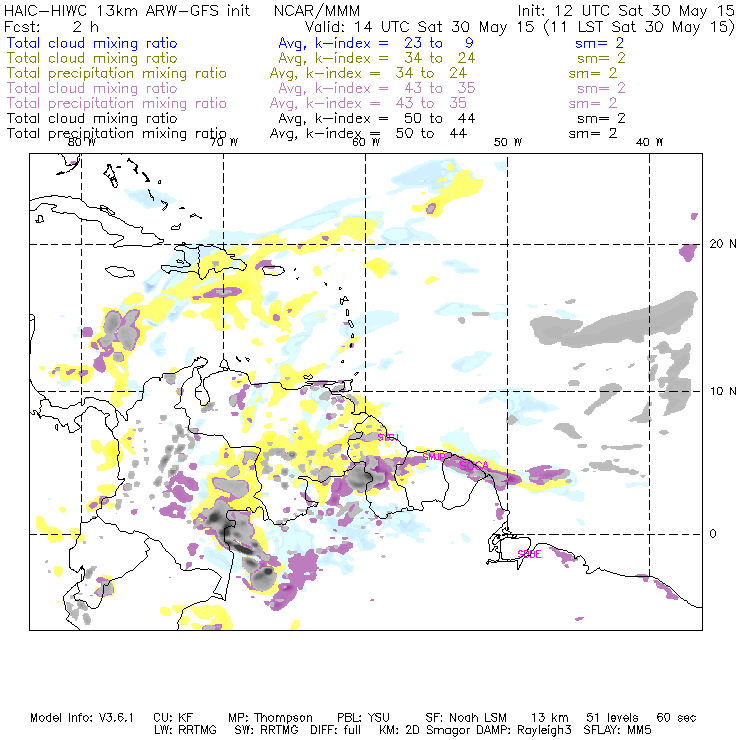
Task: Click the "MP: Thompson" model setting
Action: pyautogui.click(x=270, y=718)
